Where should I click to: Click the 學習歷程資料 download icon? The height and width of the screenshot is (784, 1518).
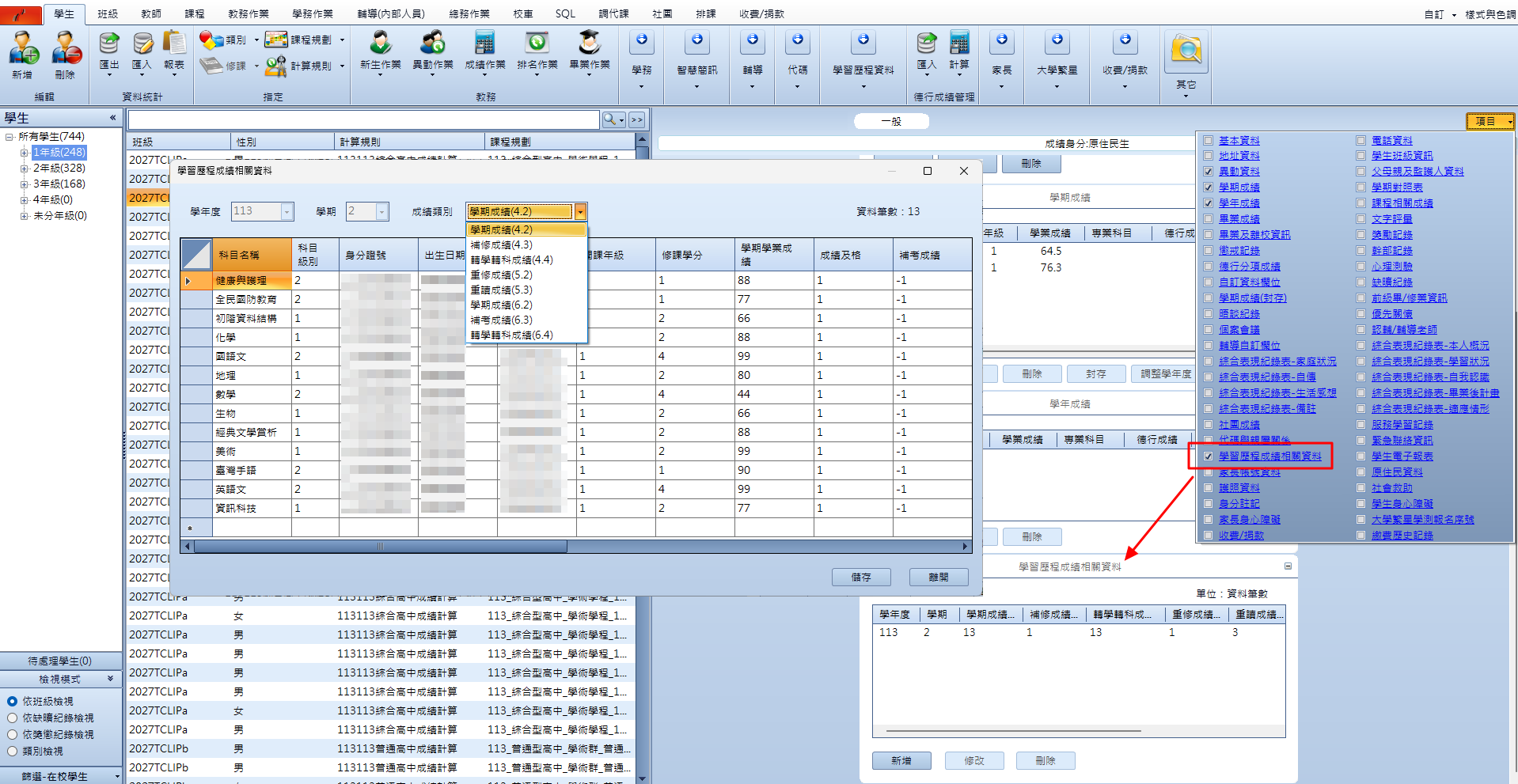[x=863, y=41]
